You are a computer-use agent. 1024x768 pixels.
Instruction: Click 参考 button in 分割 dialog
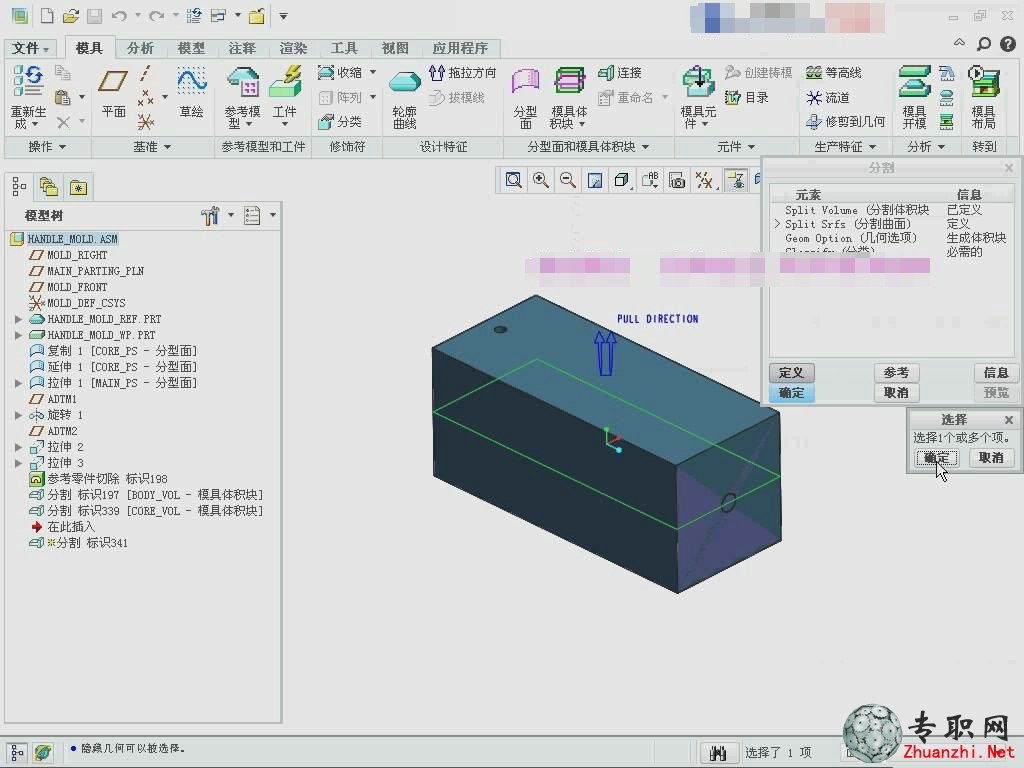(x=896, y=373)
